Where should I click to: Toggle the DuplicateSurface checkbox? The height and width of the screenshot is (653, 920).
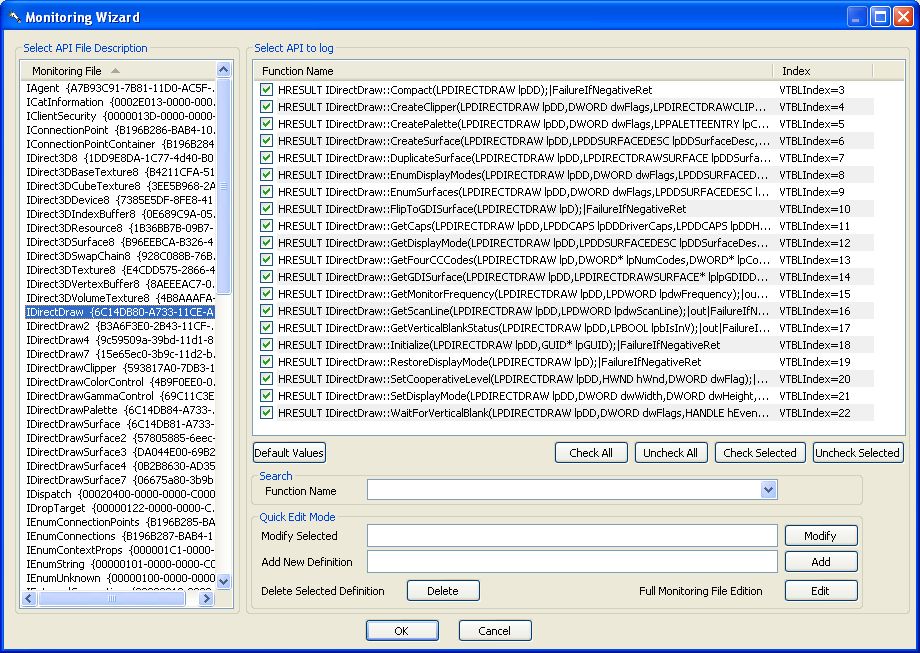click(266, 158)
